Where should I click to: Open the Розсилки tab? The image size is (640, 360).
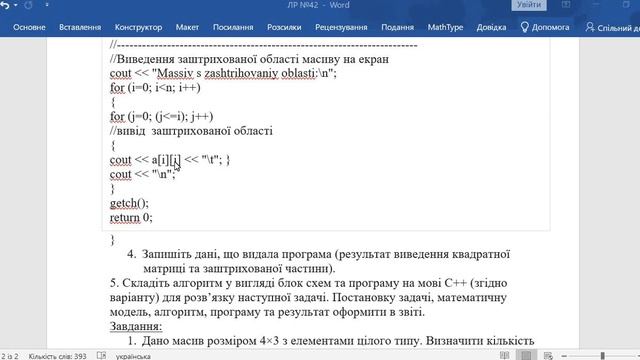tap(284, 27)
